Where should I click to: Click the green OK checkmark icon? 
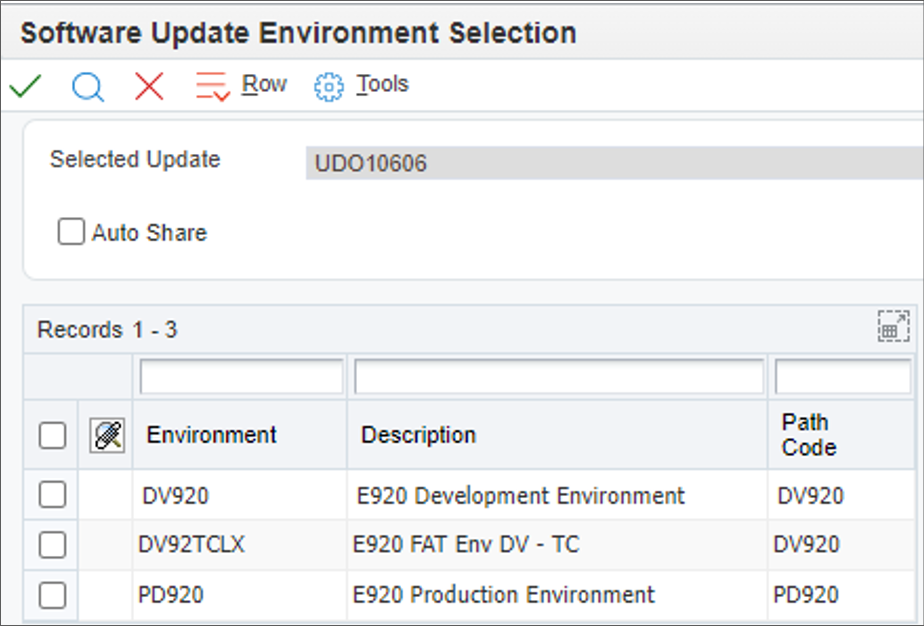[24, 86]
